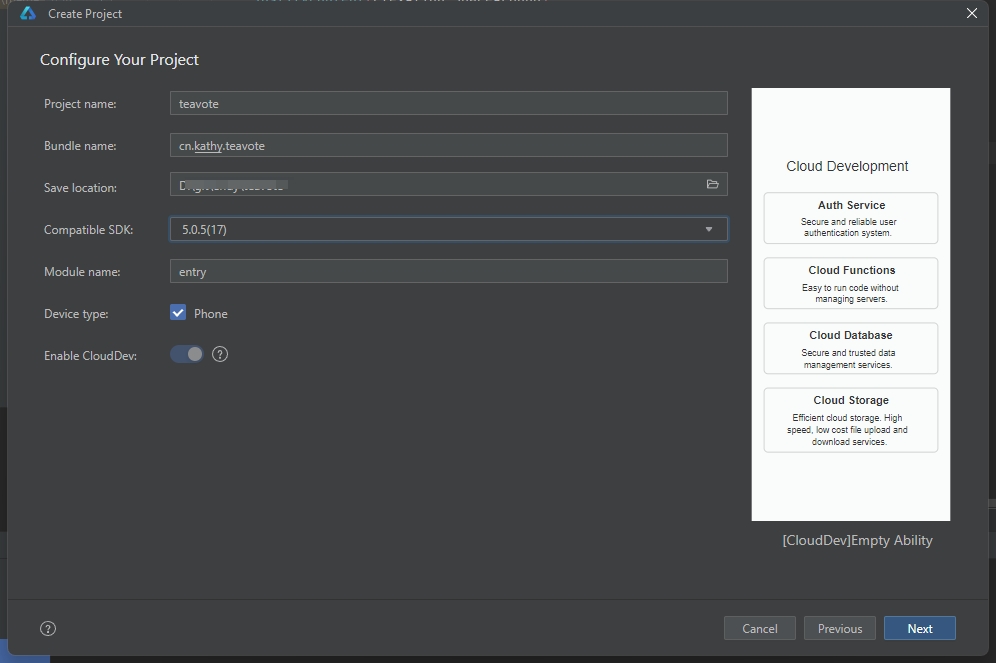Click the Previous button

coord(839,628)
